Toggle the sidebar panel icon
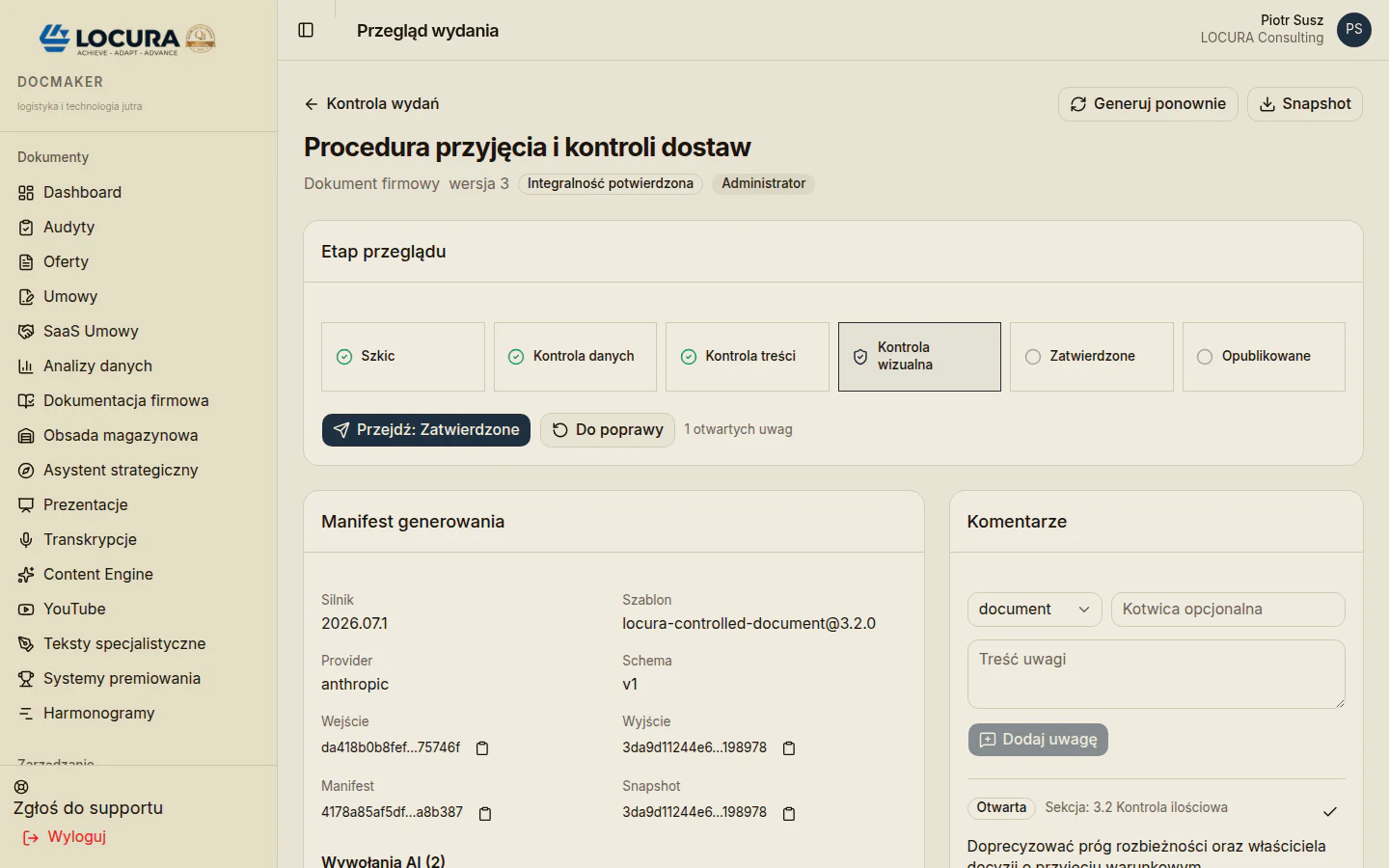Screen dimensions: 1389x868 306,30
